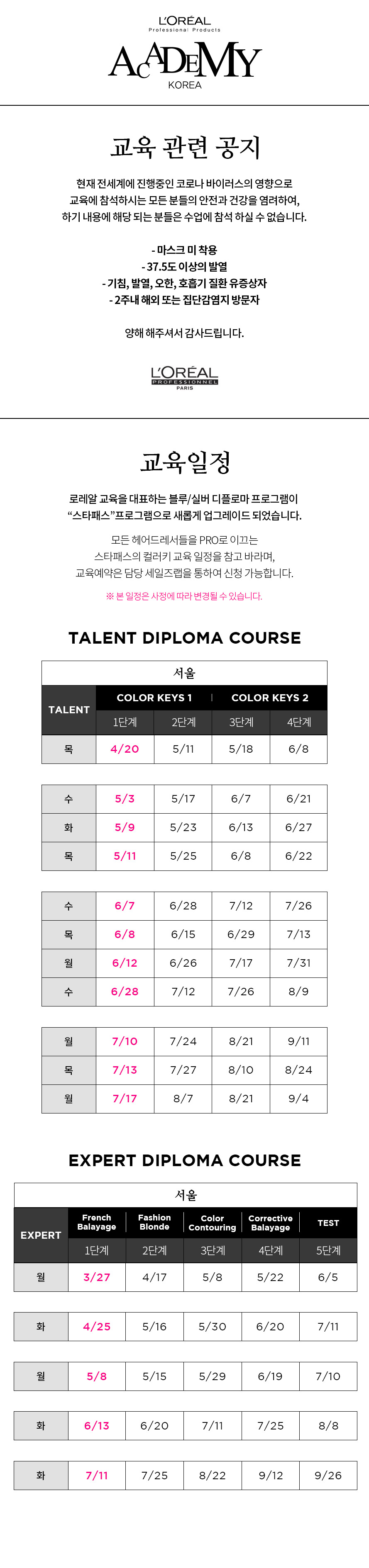Screen dimensions: 369x1568
Task: Click the Color Contouring column header
Action: tap(213, 1223)
